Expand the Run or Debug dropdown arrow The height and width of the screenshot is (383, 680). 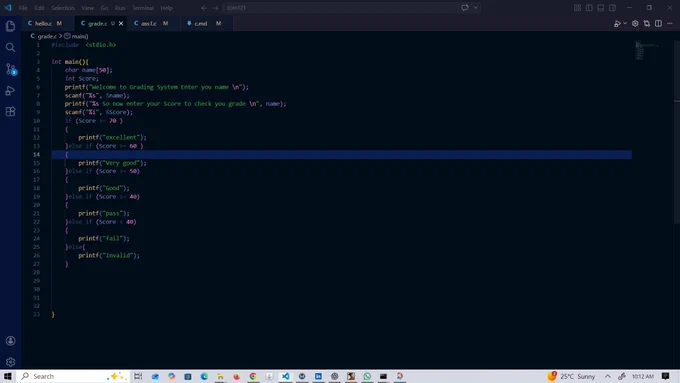(x=625, y=23)
